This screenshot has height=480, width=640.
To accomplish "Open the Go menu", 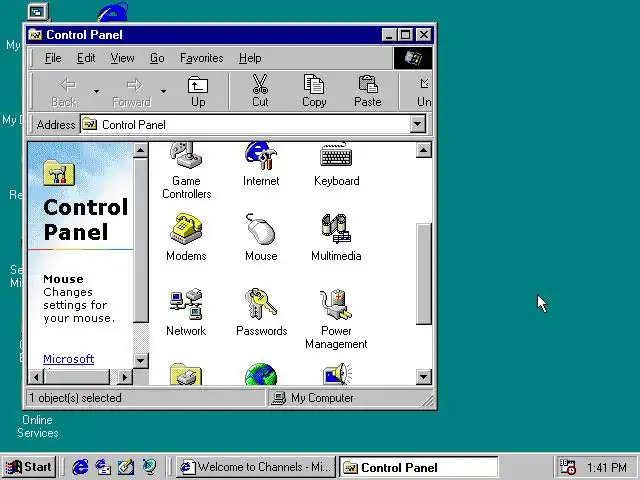I will click(157, 58).
